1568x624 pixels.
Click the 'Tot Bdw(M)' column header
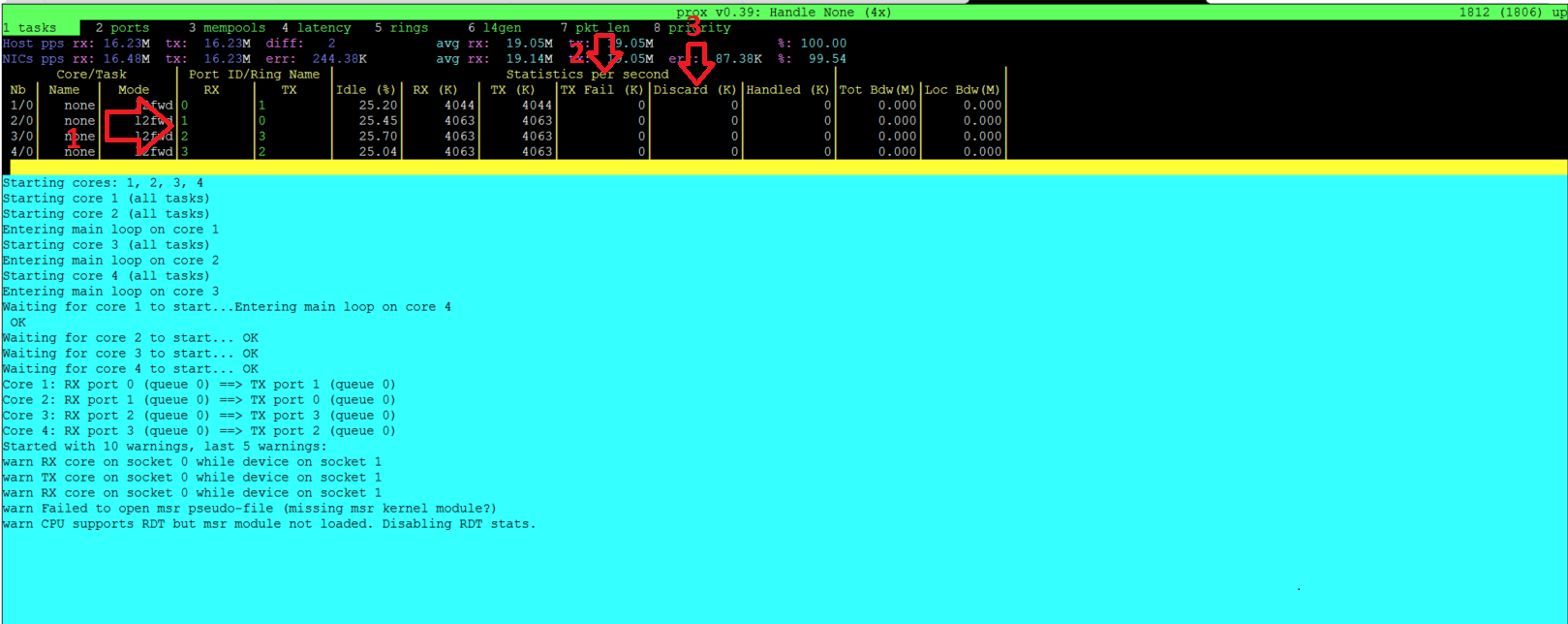coord(877,90)
